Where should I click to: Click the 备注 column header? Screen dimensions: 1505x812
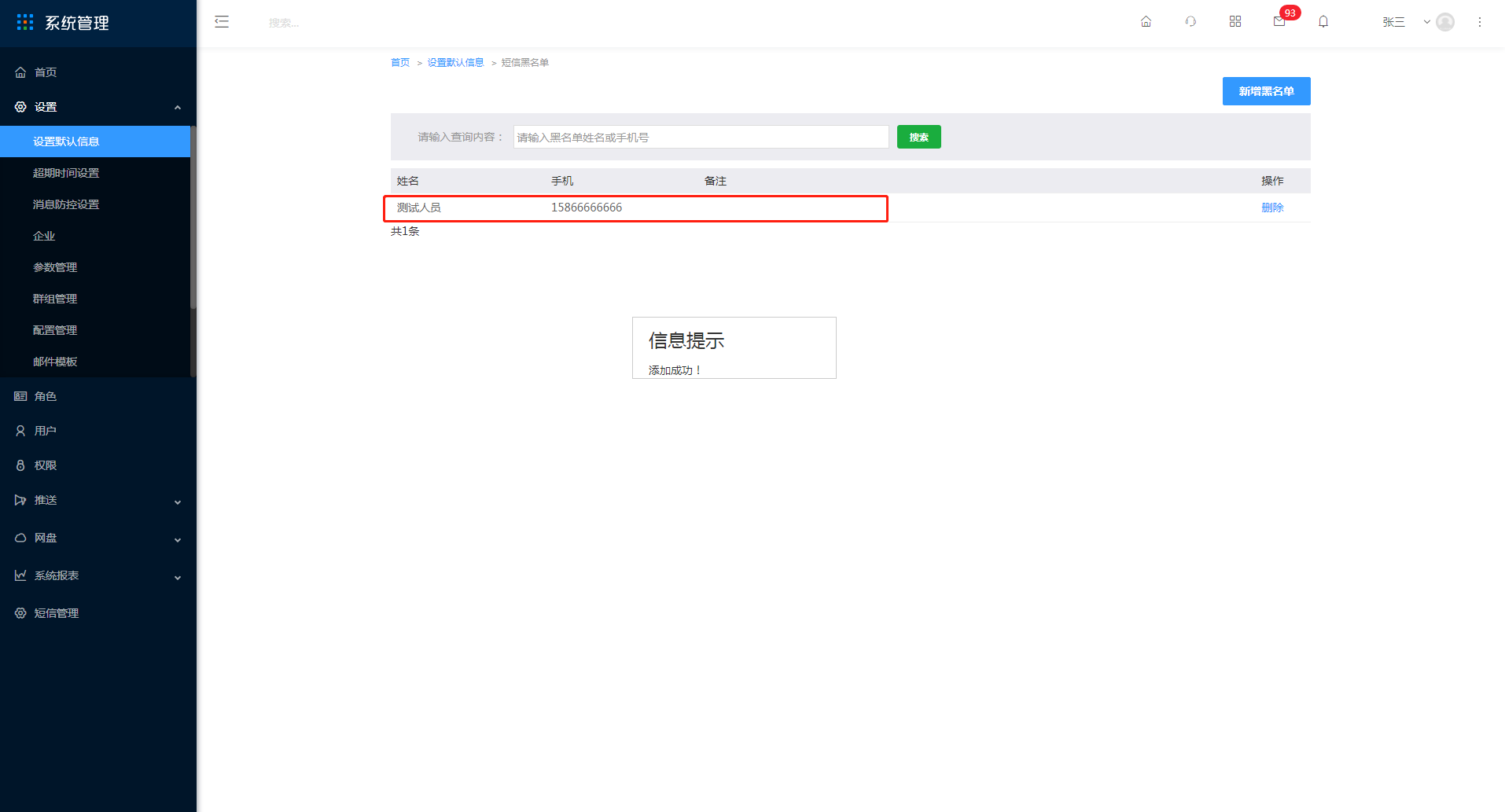coord(716,181)
